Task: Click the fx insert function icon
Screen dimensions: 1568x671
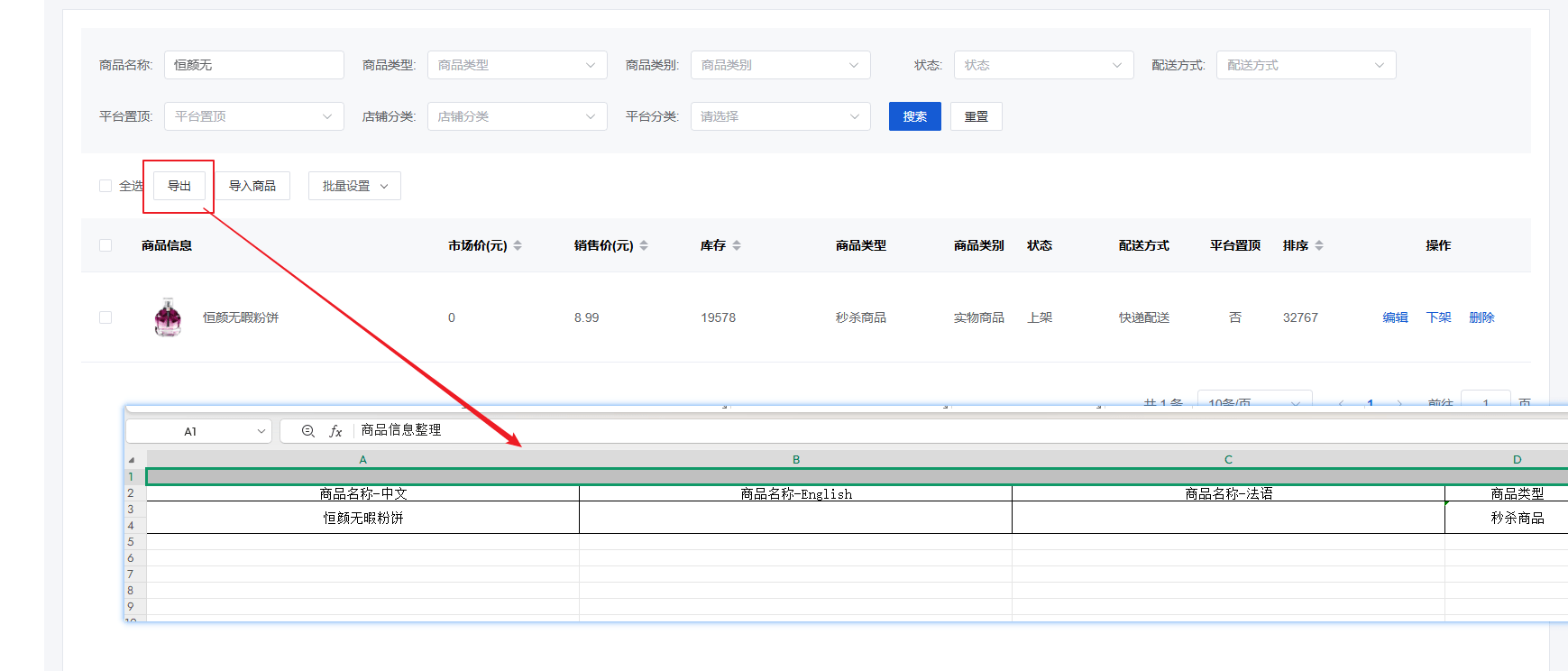Action: (x=335, y=431)
